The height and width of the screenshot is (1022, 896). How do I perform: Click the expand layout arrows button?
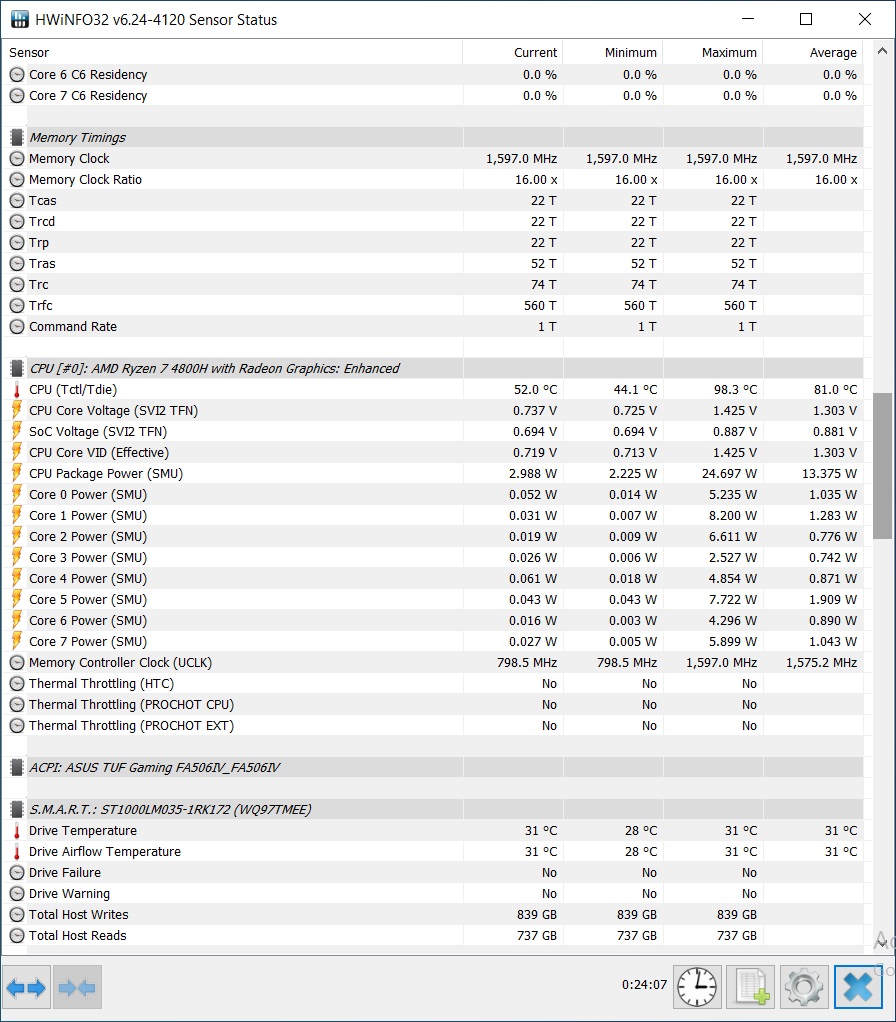27,987
